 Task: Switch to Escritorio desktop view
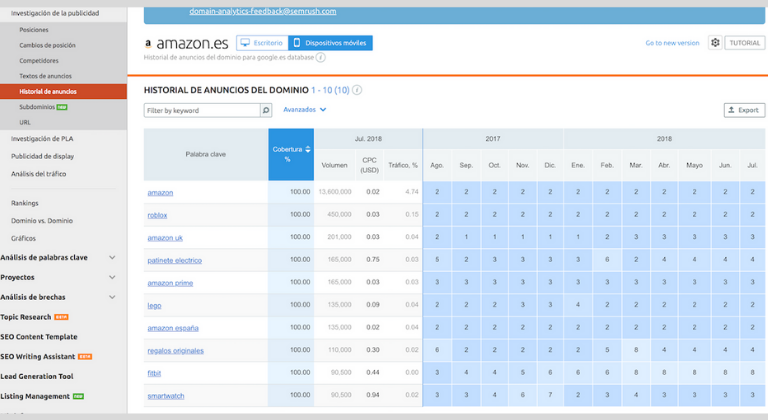point(262,43)
